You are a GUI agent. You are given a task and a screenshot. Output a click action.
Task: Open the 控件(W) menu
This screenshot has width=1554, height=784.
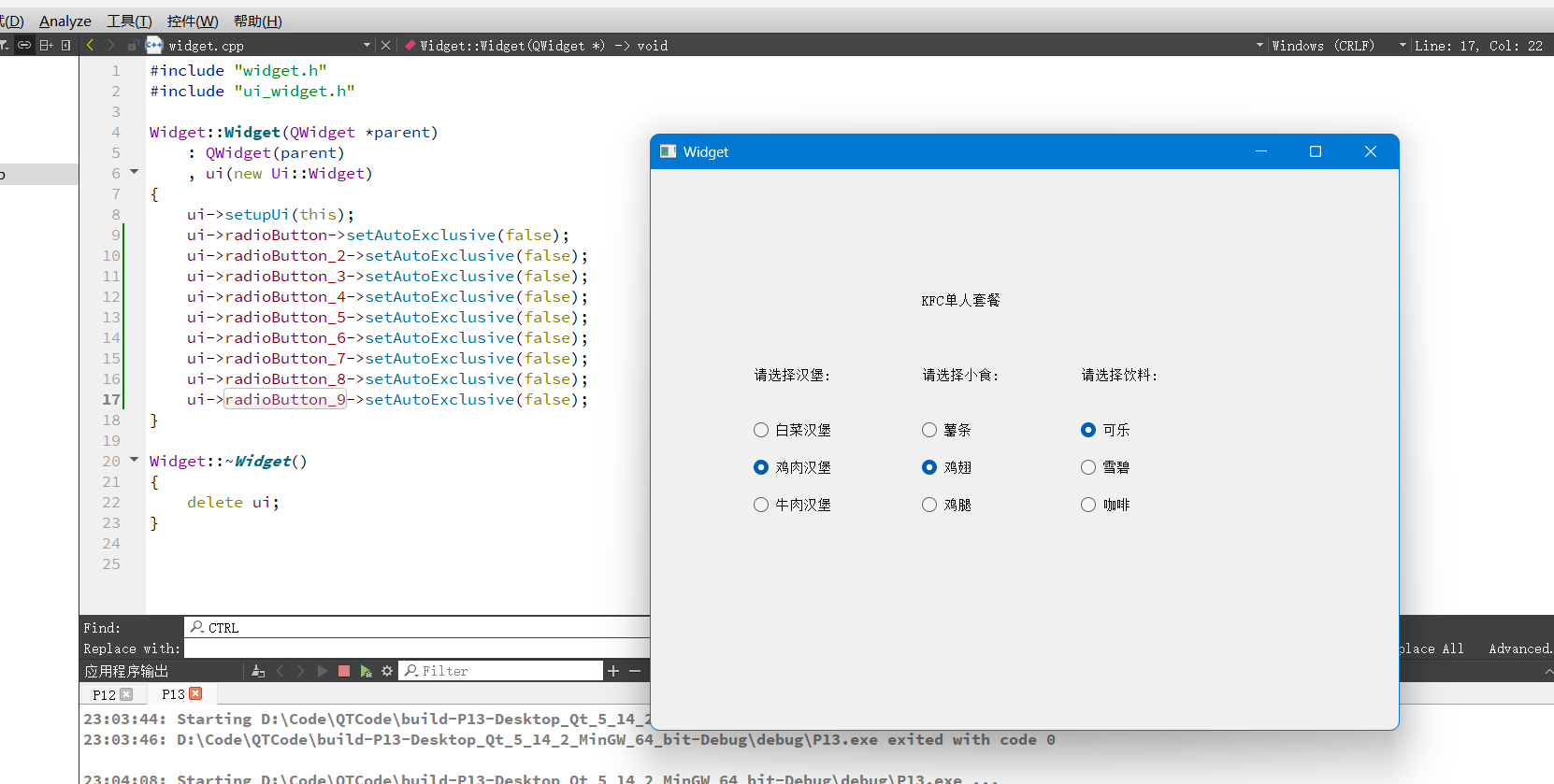click(193, 21)
